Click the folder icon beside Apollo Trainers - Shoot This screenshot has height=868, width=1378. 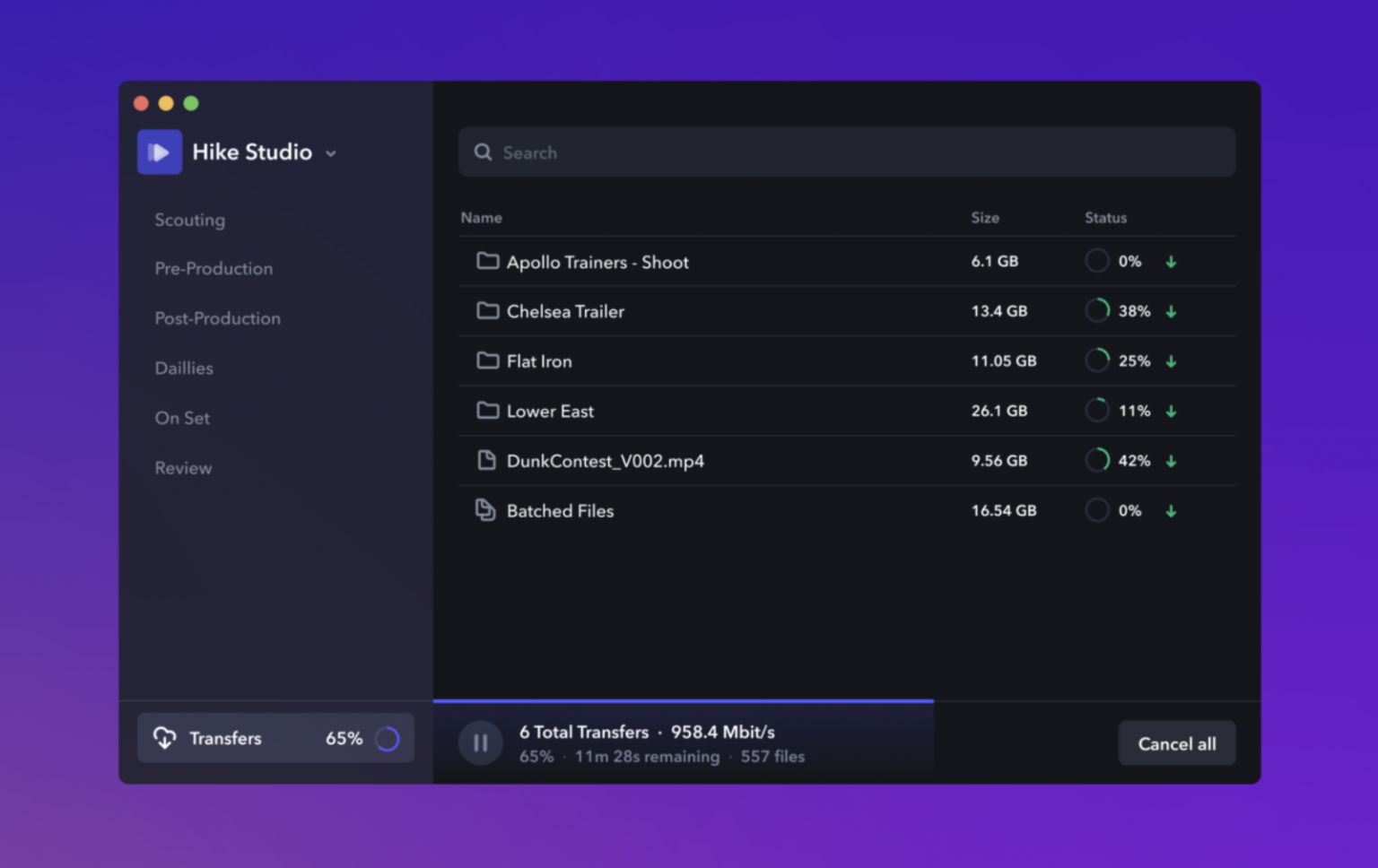(487, 261)
